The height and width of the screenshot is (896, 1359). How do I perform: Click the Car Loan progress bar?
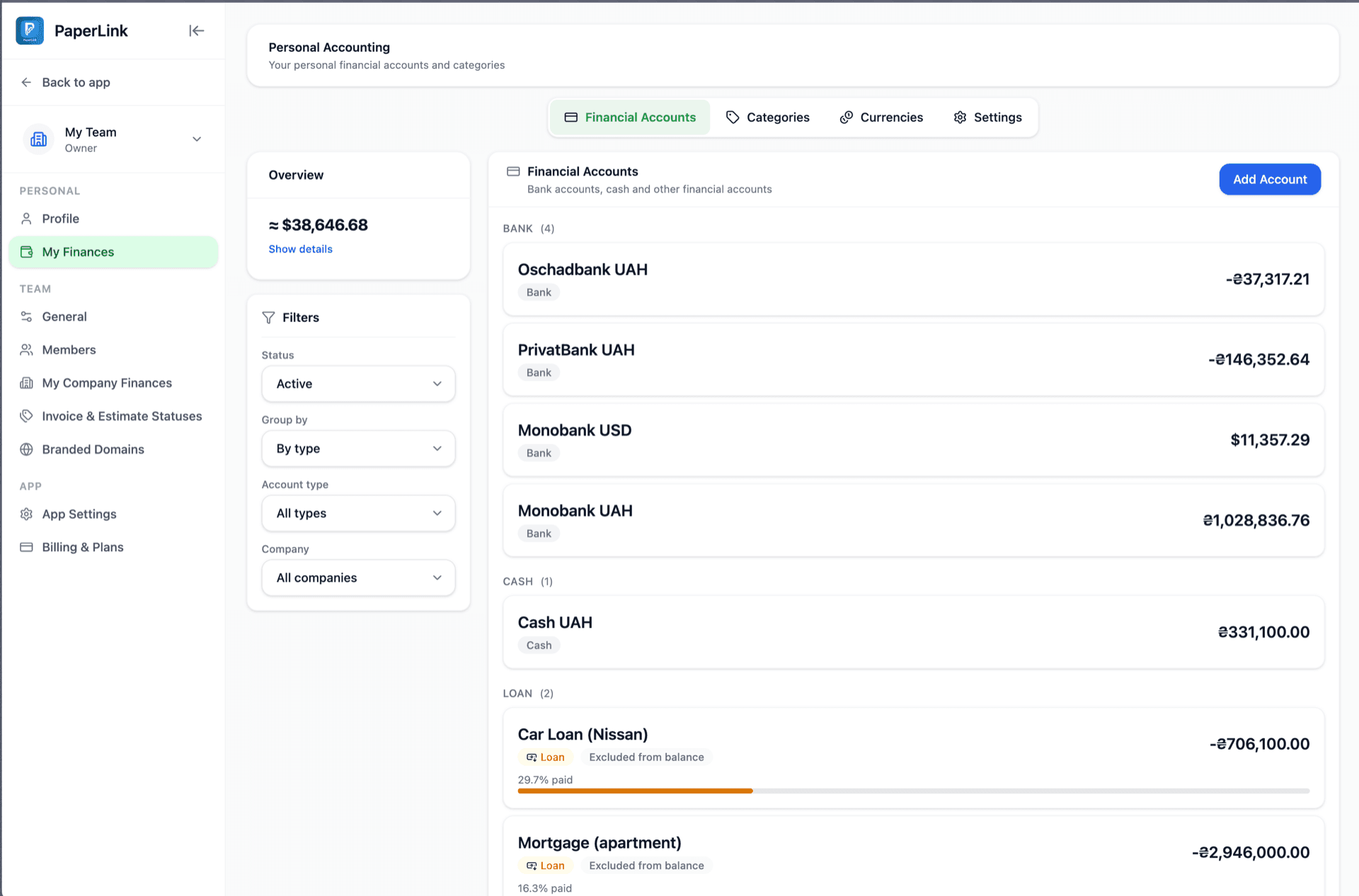(913, 791)
